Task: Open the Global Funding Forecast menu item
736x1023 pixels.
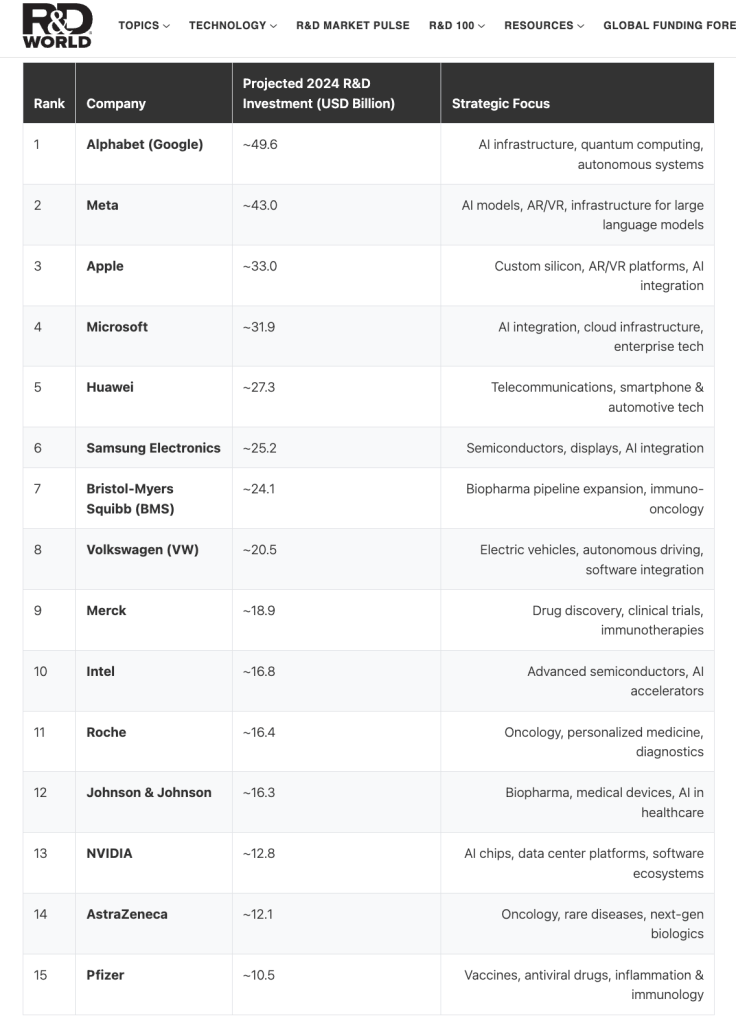Action: [x=668, y=26]
